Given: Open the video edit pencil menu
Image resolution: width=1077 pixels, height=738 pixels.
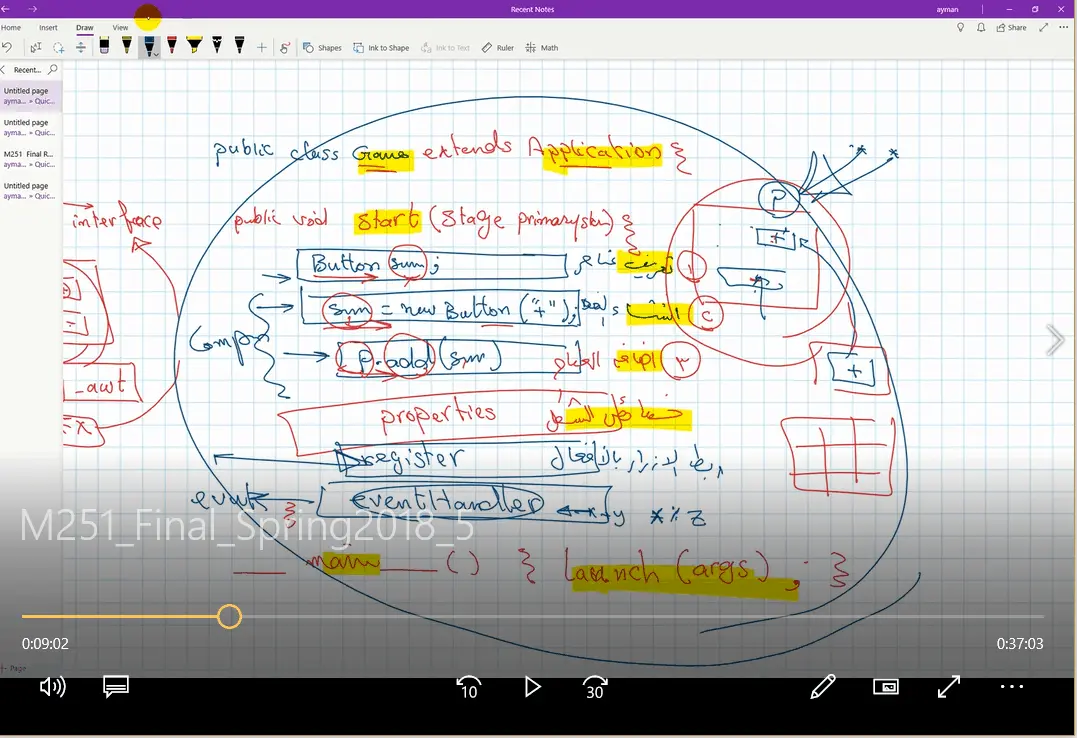Looking at the screenshot, I should pos(823,686).
